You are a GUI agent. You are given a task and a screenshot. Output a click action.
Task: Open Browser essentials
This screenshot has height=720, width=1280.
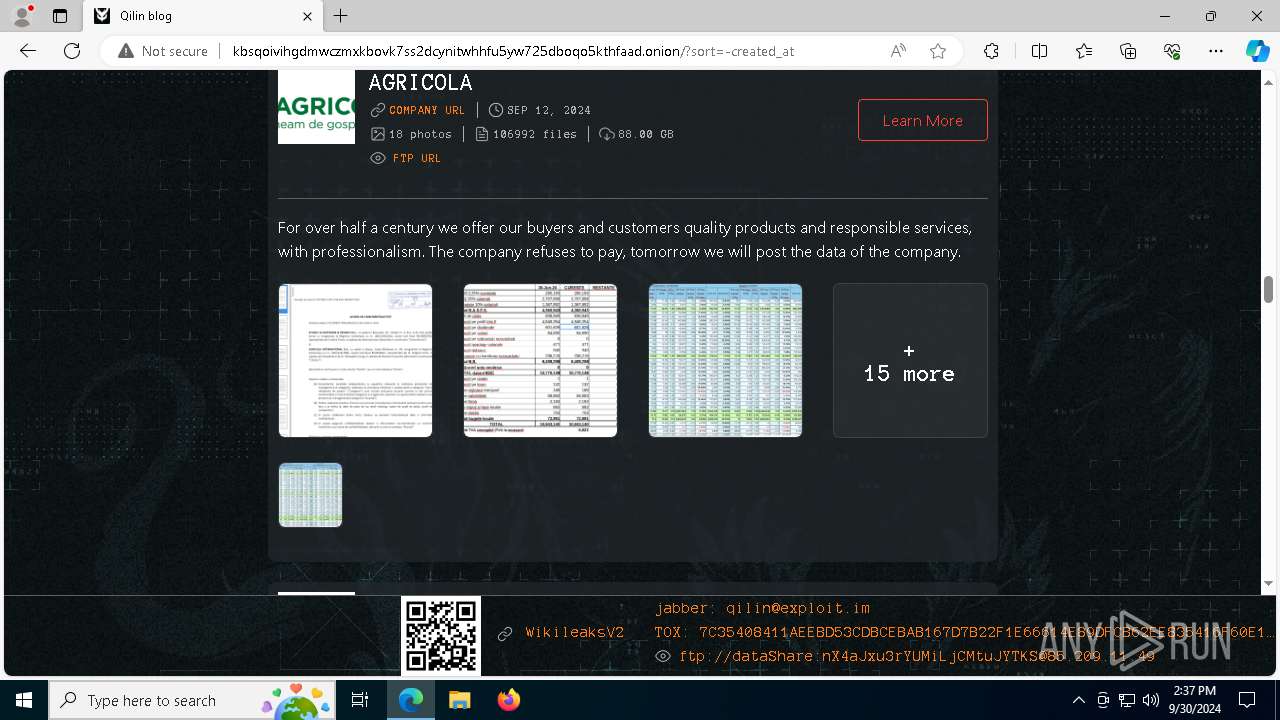1172,51
